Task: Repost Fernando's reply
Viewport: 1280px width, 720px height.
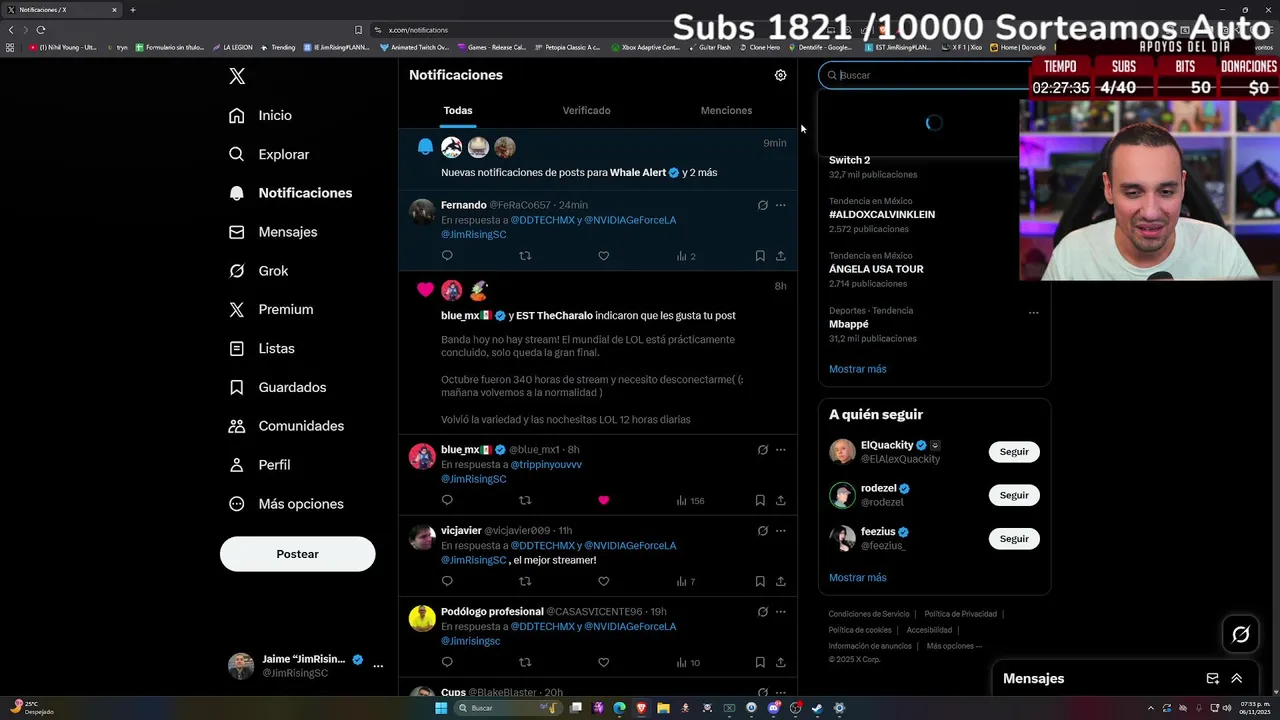Action: click(525, 256)
